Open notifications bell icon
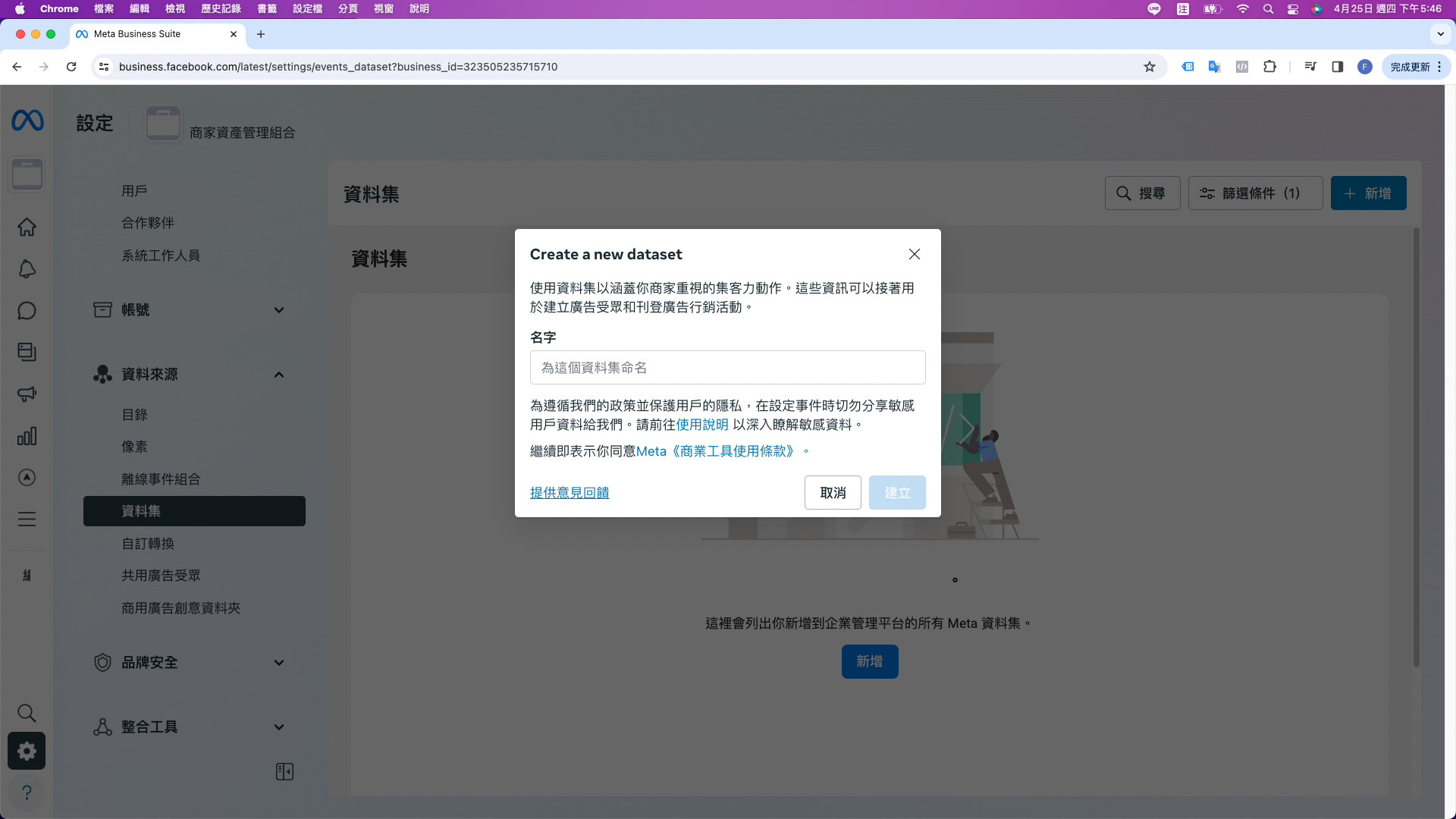 (27, 268)
